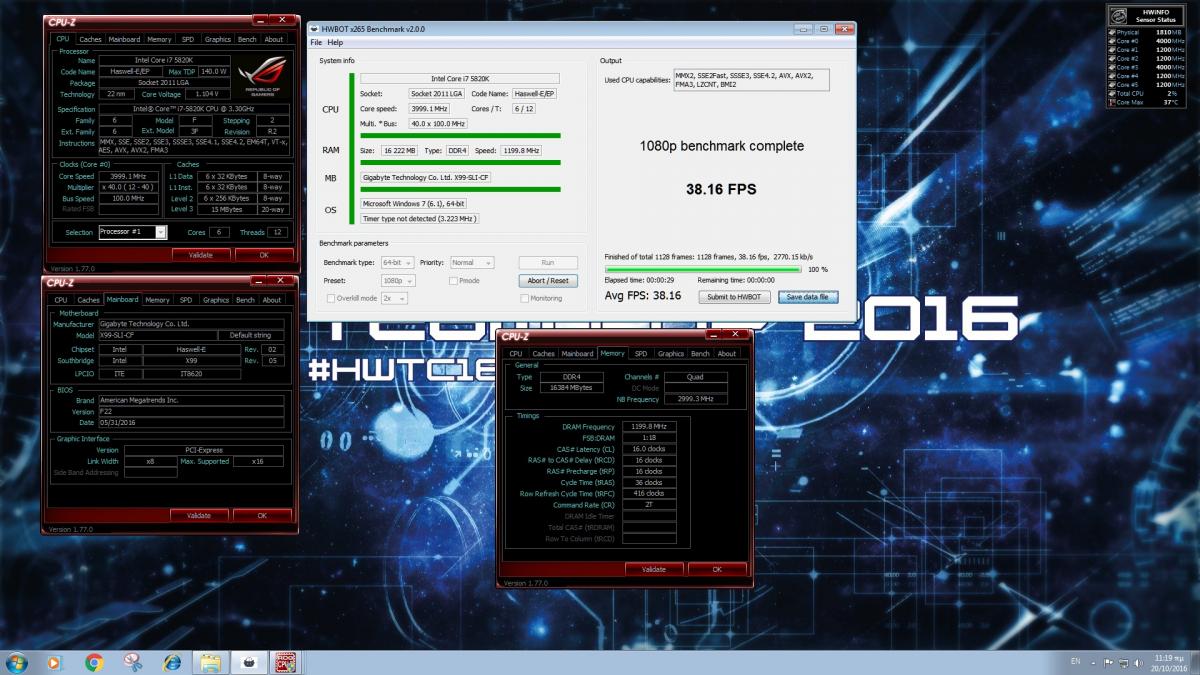Open About tab in Mainboard CPU-Z window
Image resolution: width=1200 pixels, height=675 pixels.
[273, 300]
